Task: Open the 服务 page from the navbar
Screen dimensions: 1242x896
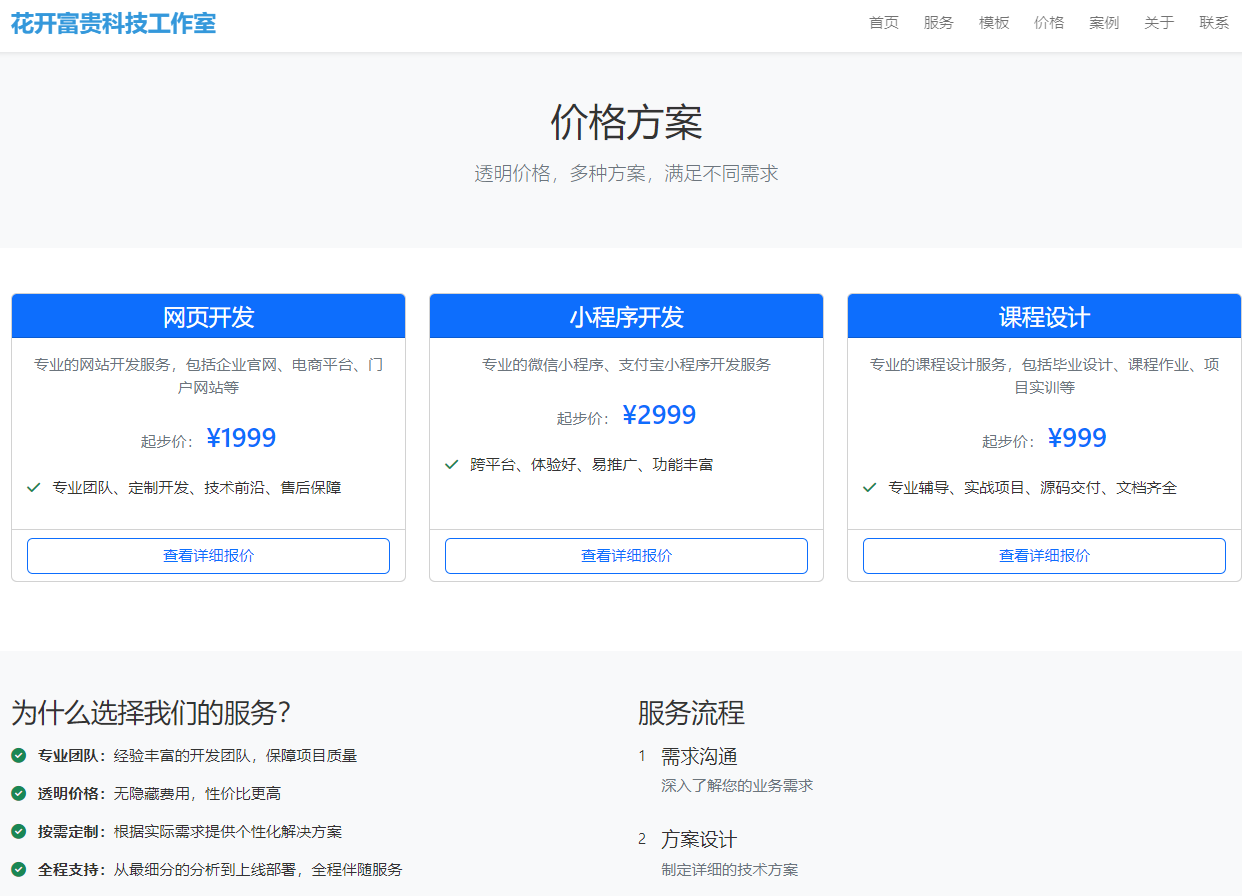Action: 939,22
